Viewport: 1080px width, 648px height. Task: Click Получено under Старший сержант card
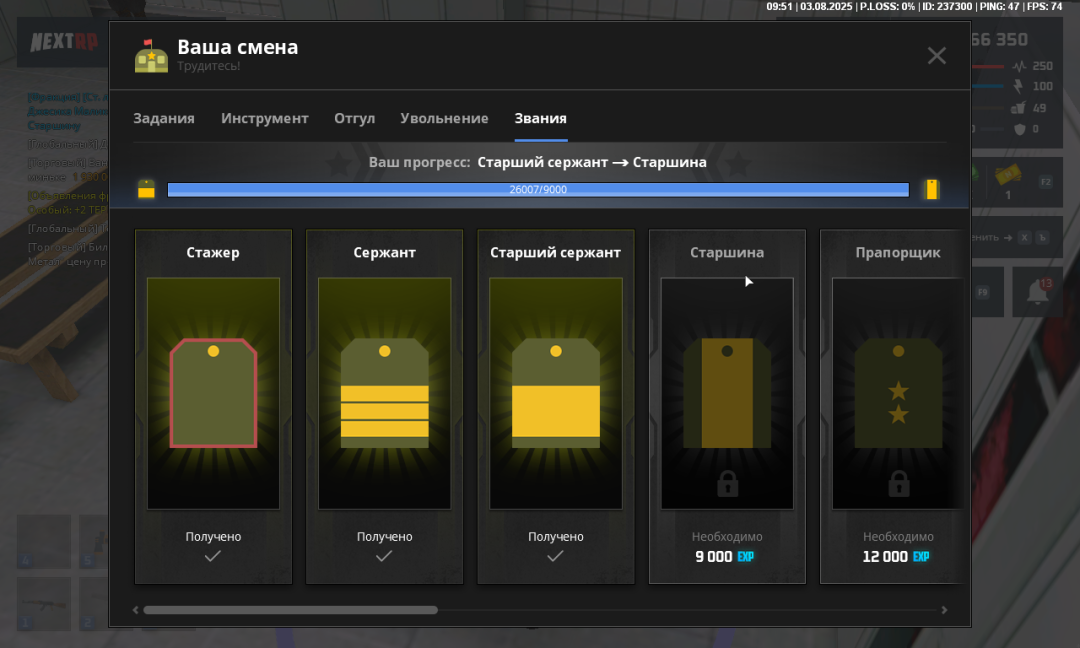point(555,536)
